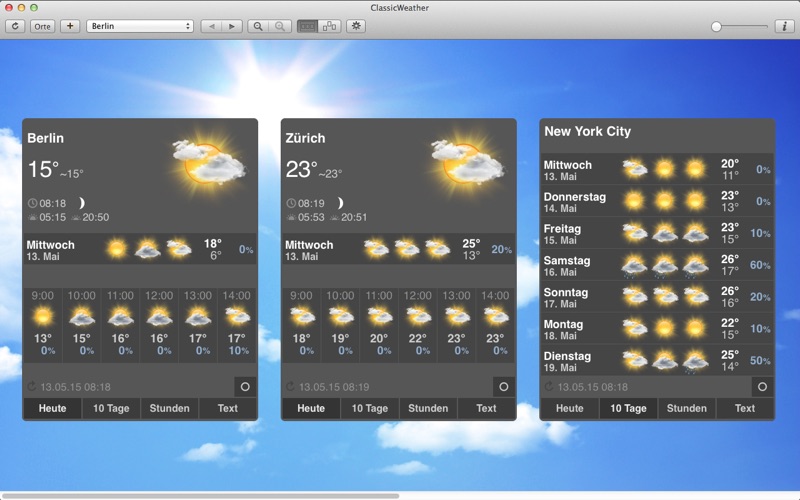Select Zürich 12:00 hourly forecast icon

418,316
